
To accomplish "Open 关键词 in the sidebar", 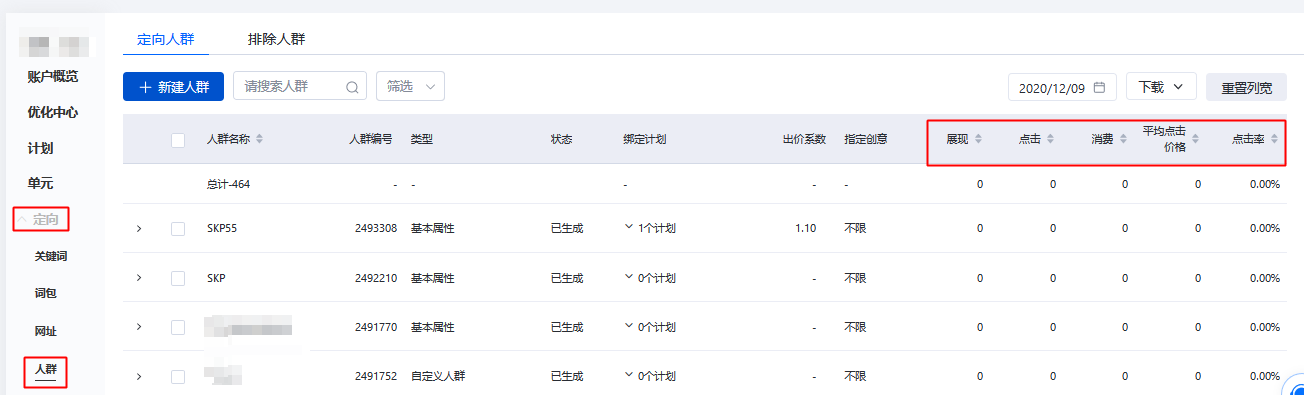I will (52, 257).
